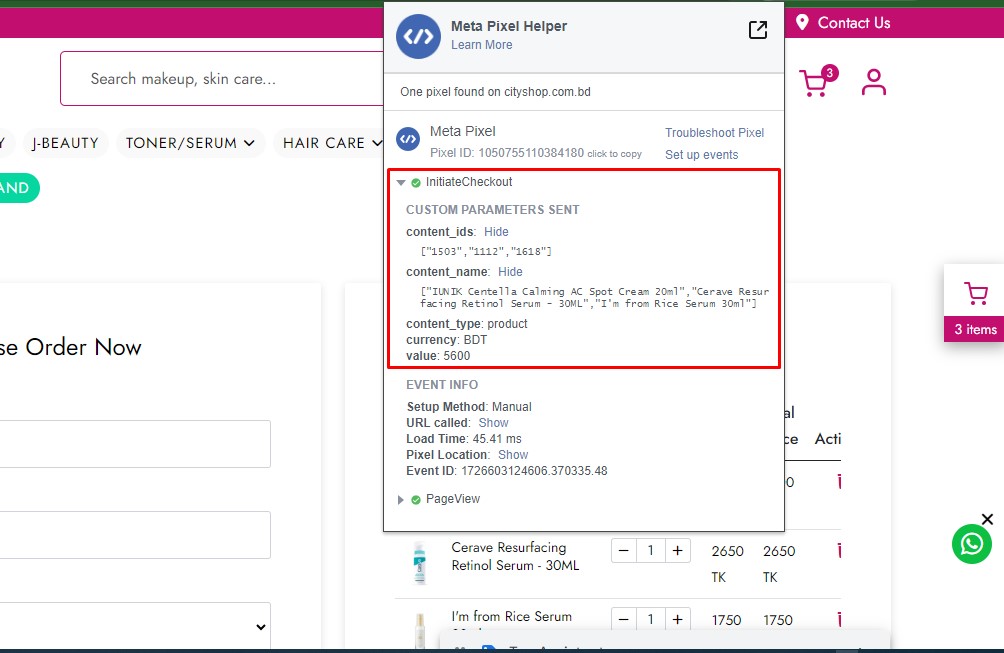The height and width of the screenshot is (653, 1004).
Task: Open the Set up events link
Action: pos(701,155)
